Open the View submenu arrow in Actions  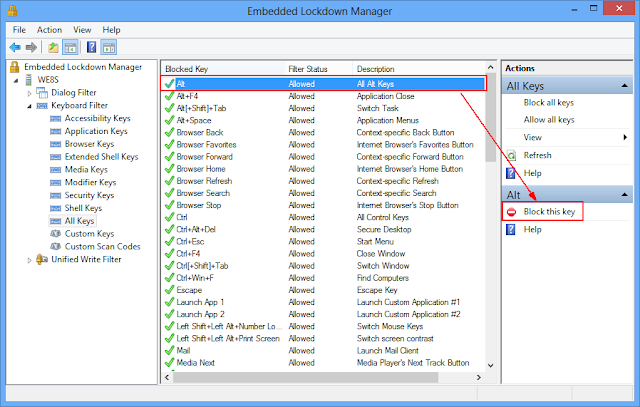[625, 138]
